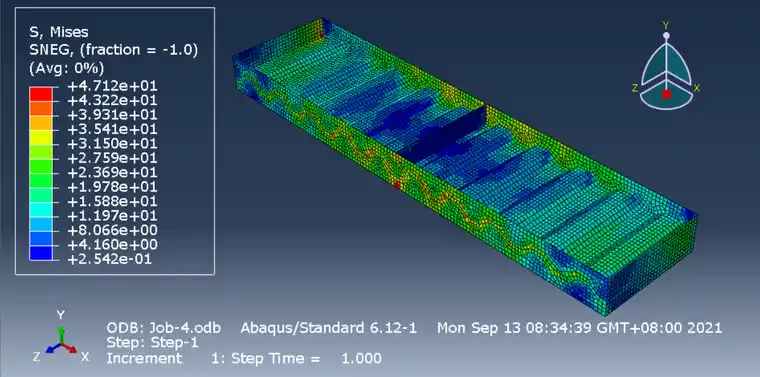
Task: Click the 'Mon Sep 13 08:34:39 GMT+08:00 2021' timestamp
Action: point(580,328)
